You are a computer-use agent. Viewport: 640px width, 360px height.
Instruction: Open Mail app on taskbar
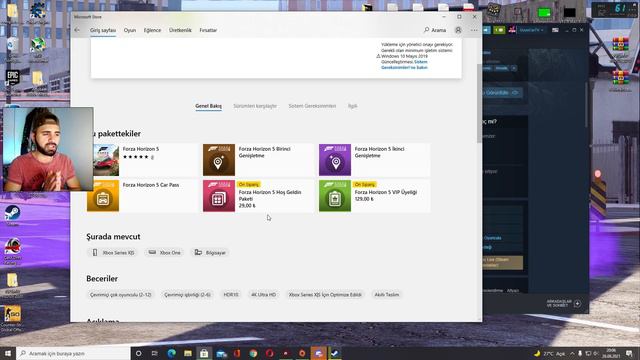tap(221, 353)
